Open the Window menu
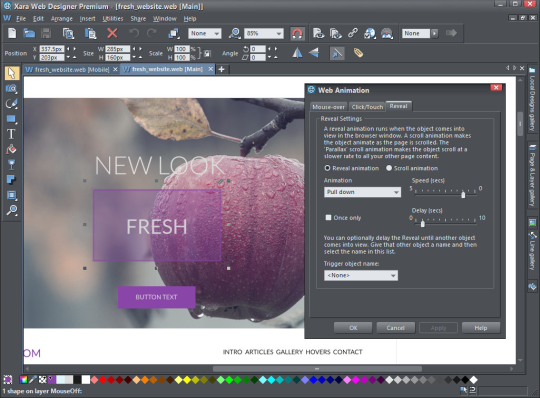 pyautogui.click(x=165, y=19)
